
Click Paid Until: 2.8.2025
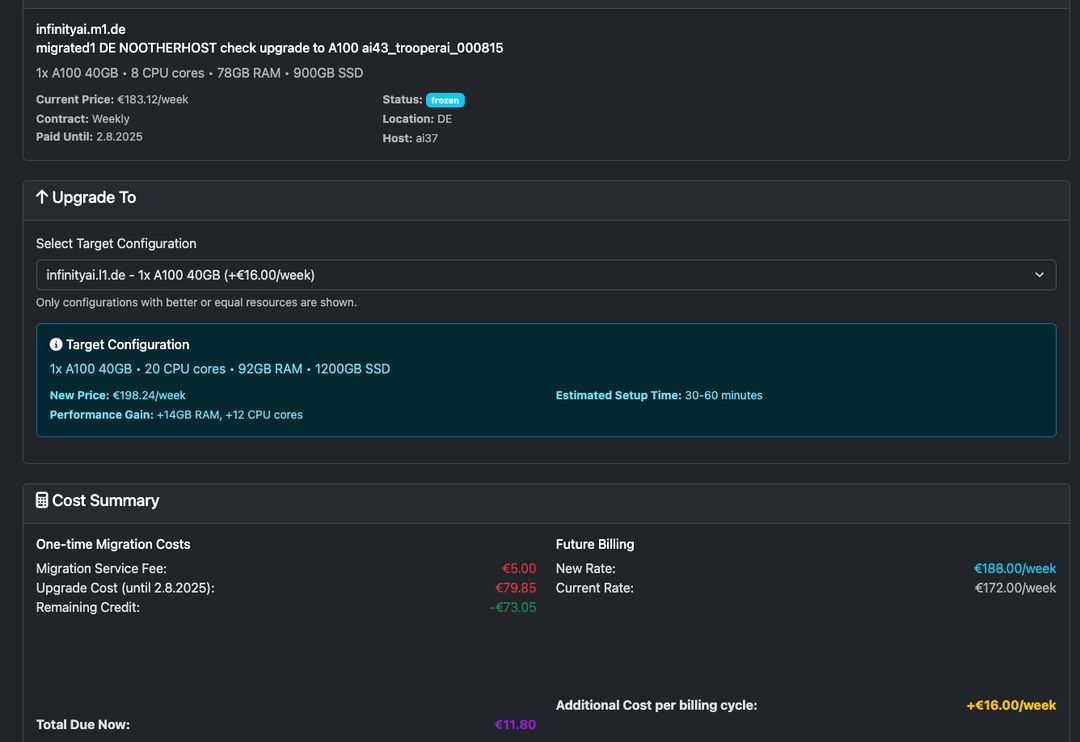click(89, 136)
